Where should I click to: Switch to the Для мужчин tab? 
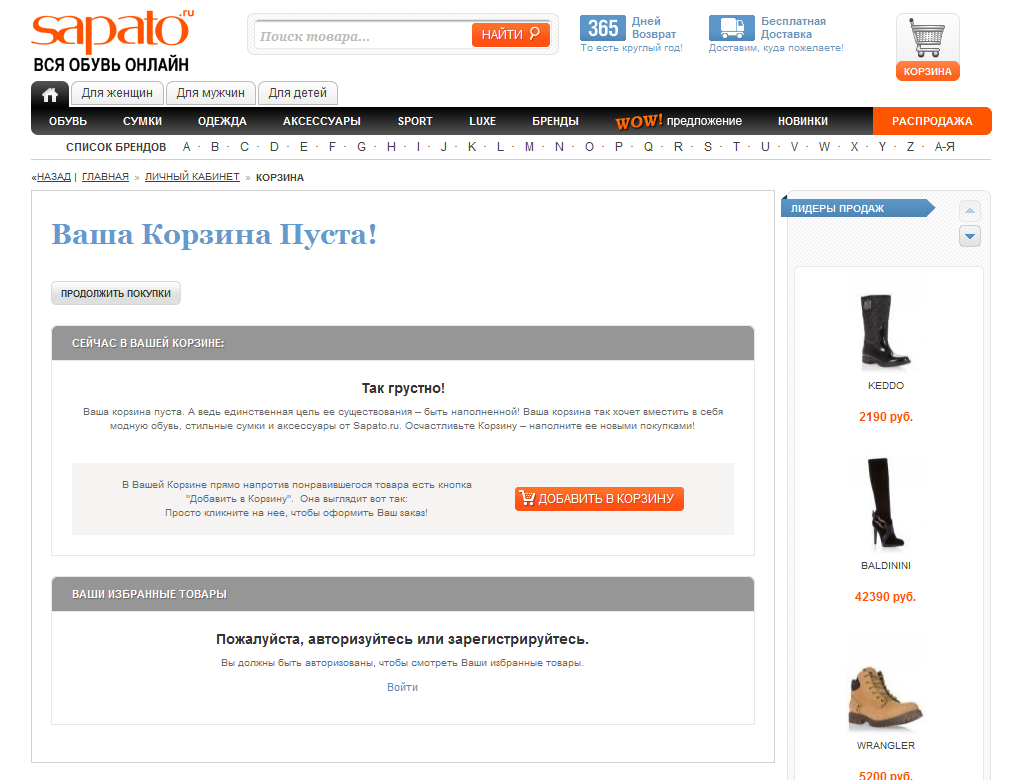click(x=210, y=93)
